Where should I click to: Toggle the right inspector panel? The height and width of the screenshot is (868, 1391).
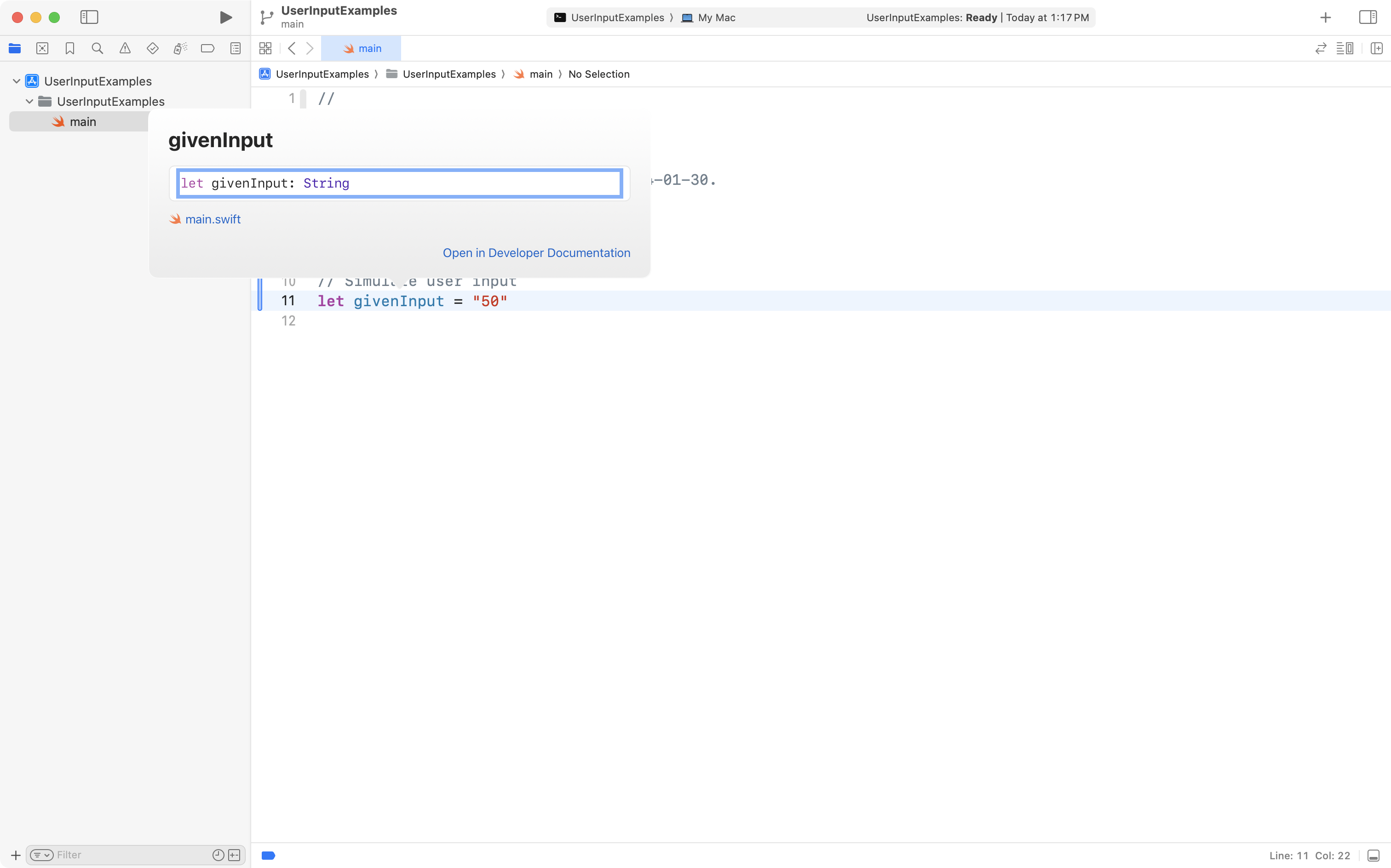pyautogui.click(x=1368, y=17)
